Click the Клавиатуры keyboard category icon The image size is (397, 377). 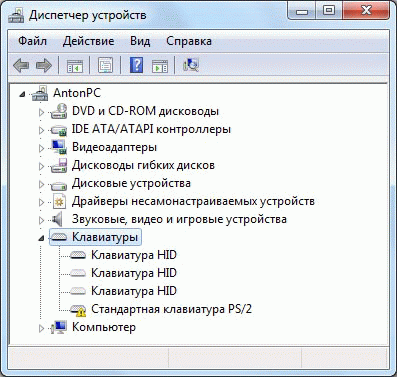pos(59,237)
